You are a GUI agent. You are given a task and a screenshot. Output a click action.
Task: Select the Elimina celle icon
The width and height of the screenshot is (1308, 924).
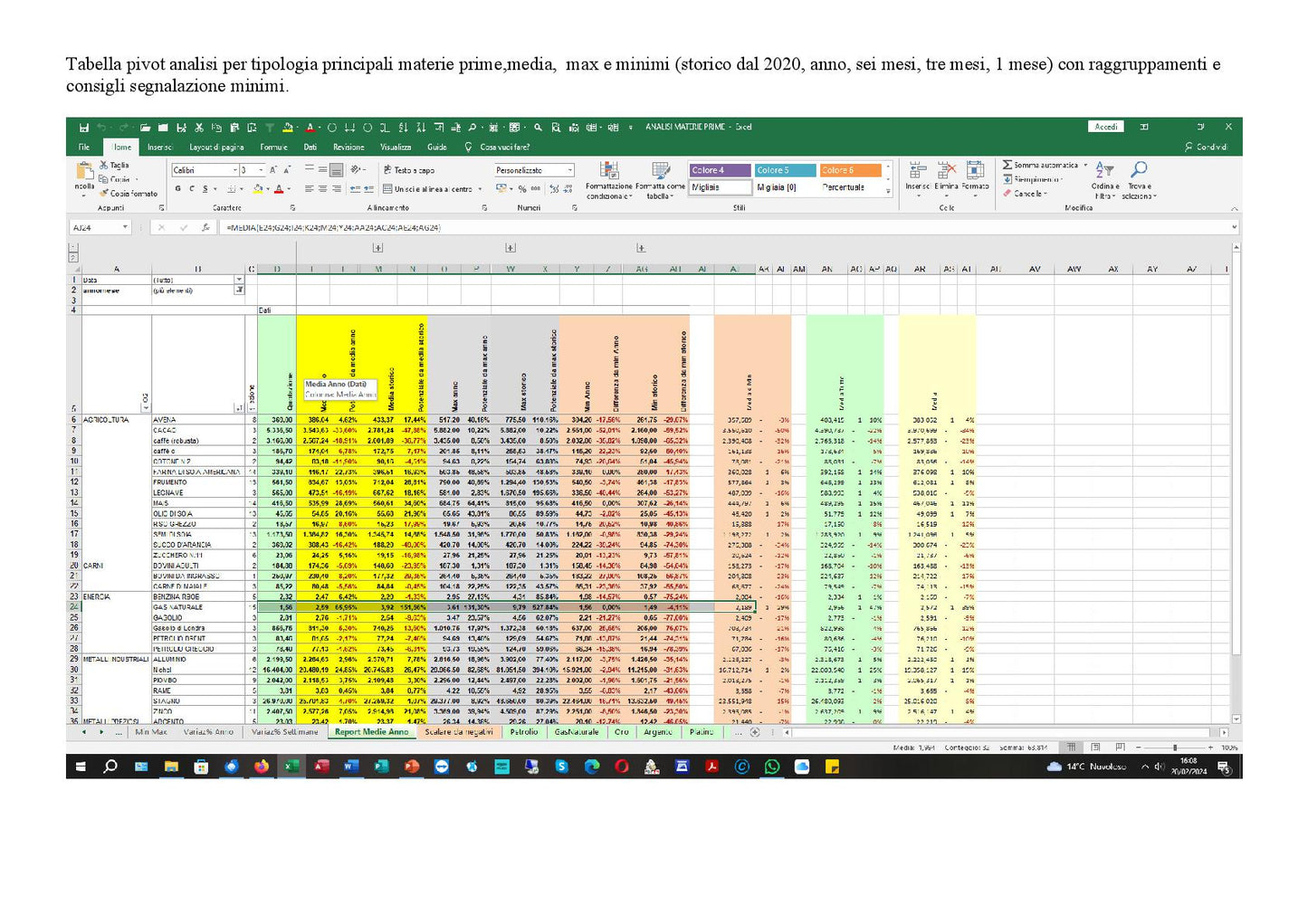[x=946, y=170]
